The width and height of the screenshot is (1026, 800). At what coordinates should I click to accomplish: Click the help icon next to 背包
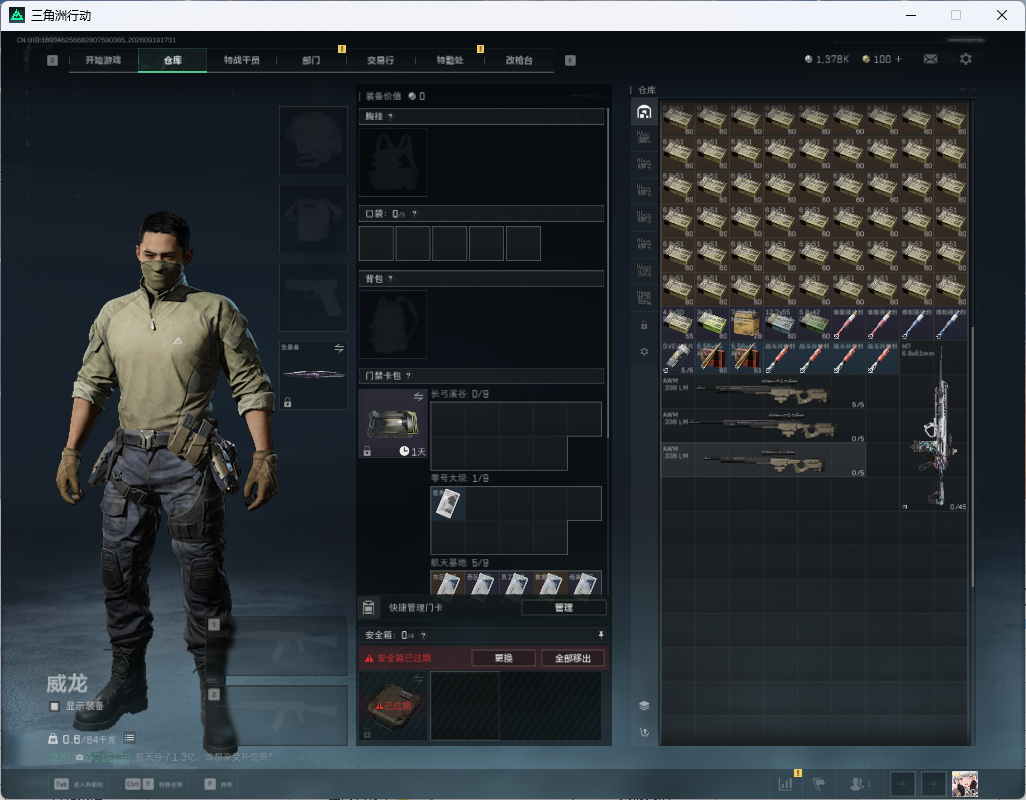pyautogui.click(x=391, y=279)
